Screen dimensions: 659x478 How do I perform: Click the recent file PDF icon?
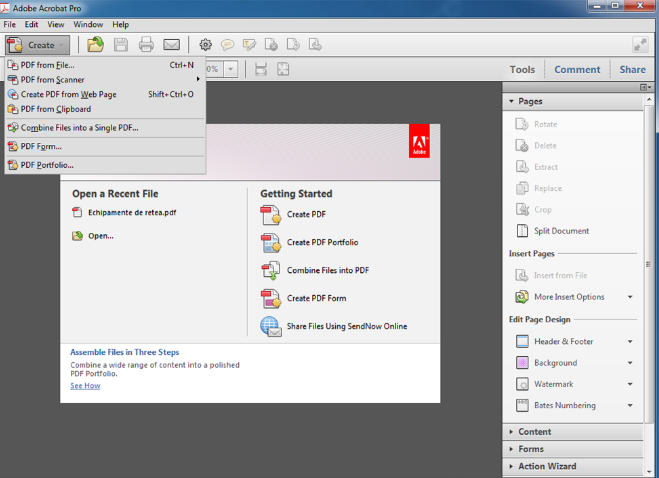point(77,212)
